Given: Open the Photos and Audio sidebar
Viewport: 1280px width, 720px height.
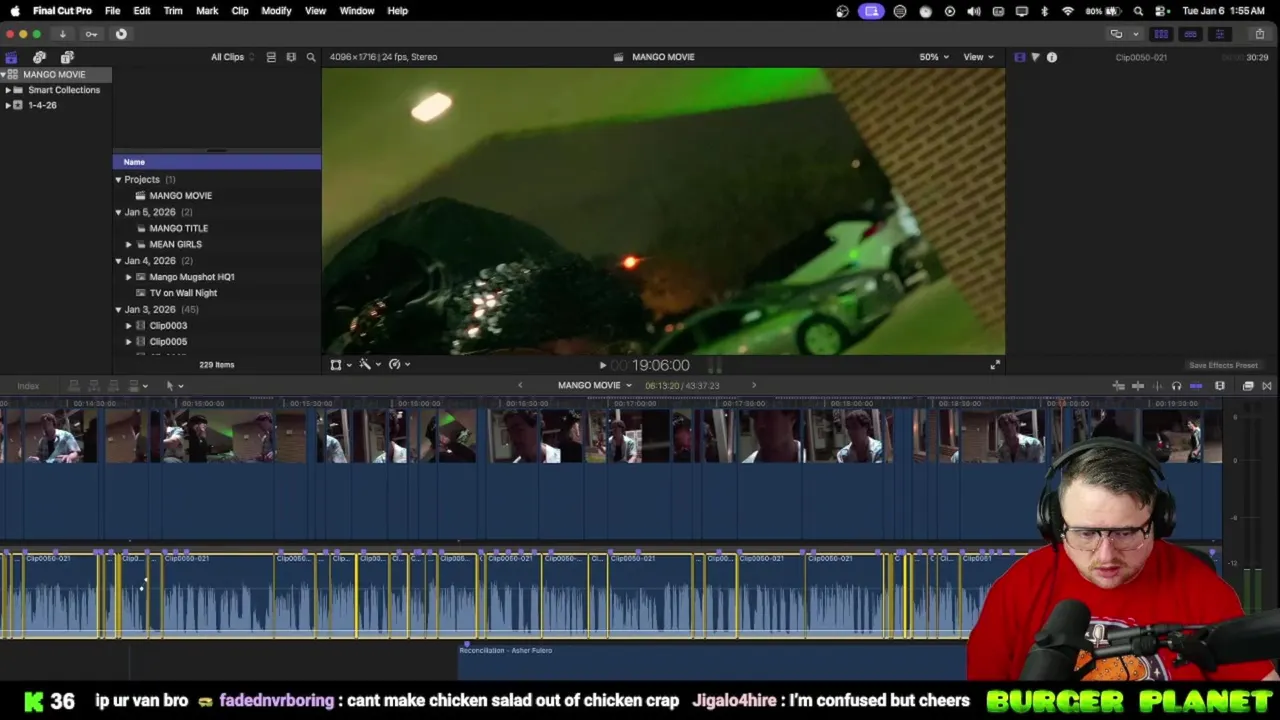Looking at the screenshot, I should click(x=39, y=57).
